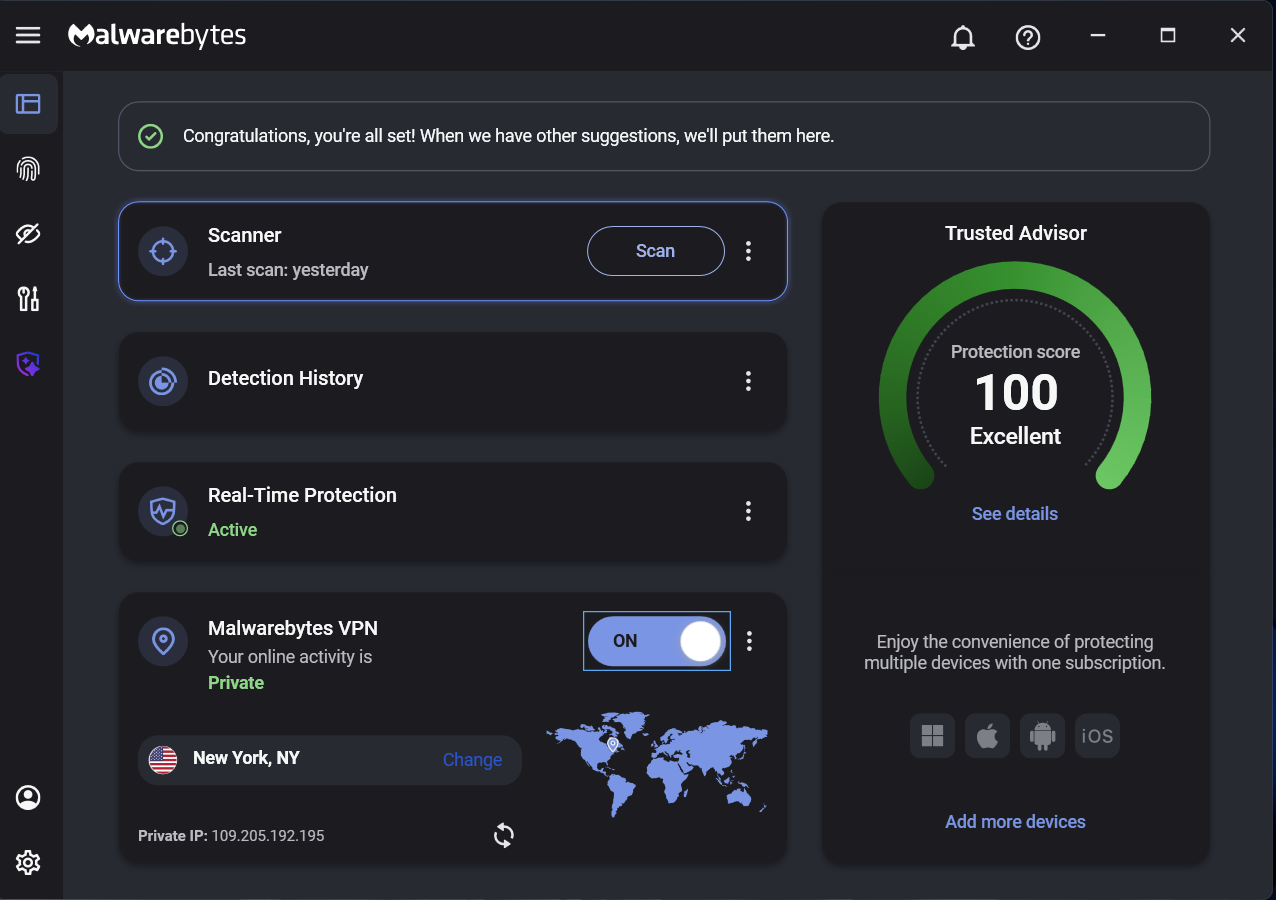Open the hamburger navigation menu
The image size is (1276, 900).
click(x=28, y=36)
